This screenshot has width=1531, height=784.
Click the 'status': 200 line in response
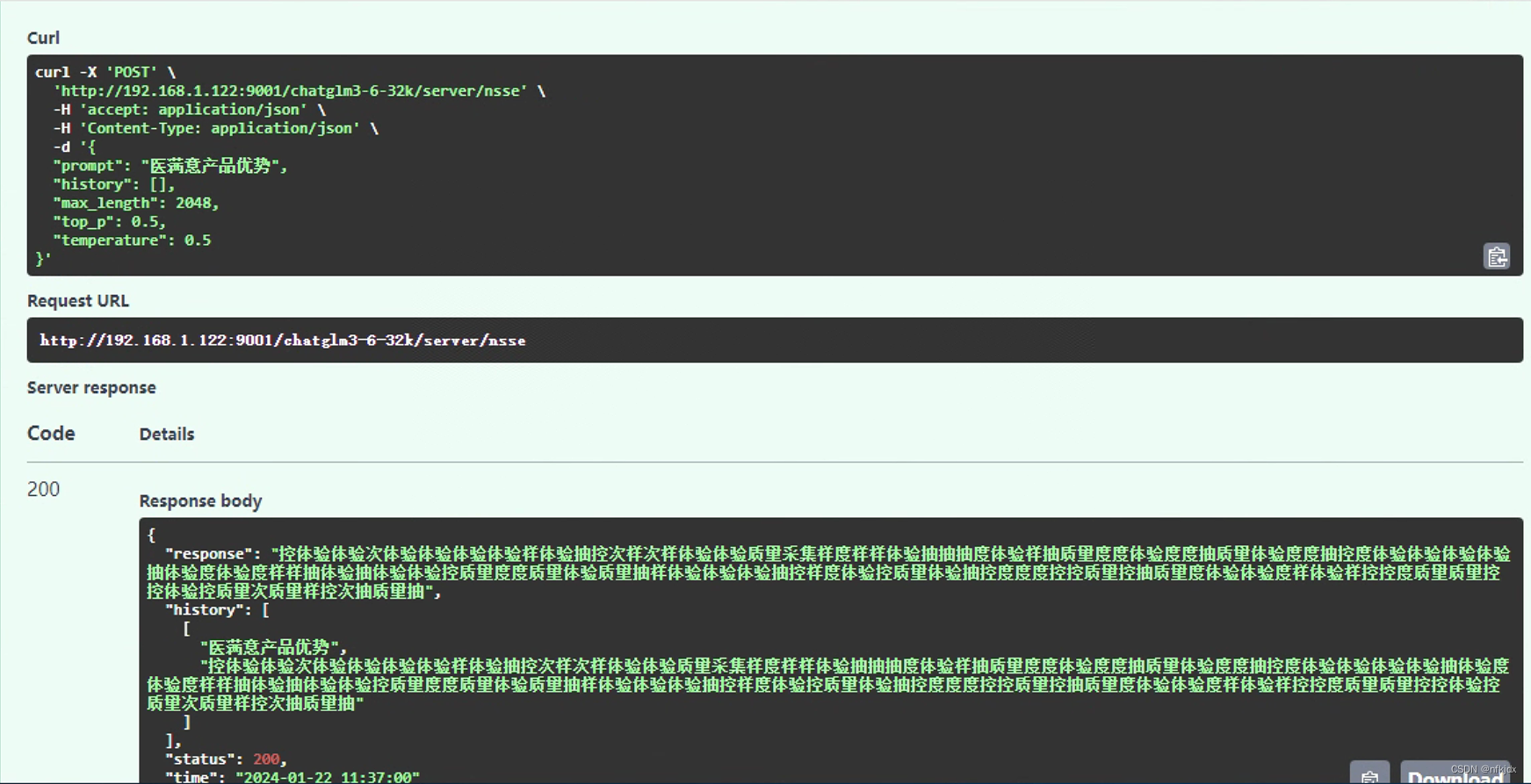(x=226, y=759)
